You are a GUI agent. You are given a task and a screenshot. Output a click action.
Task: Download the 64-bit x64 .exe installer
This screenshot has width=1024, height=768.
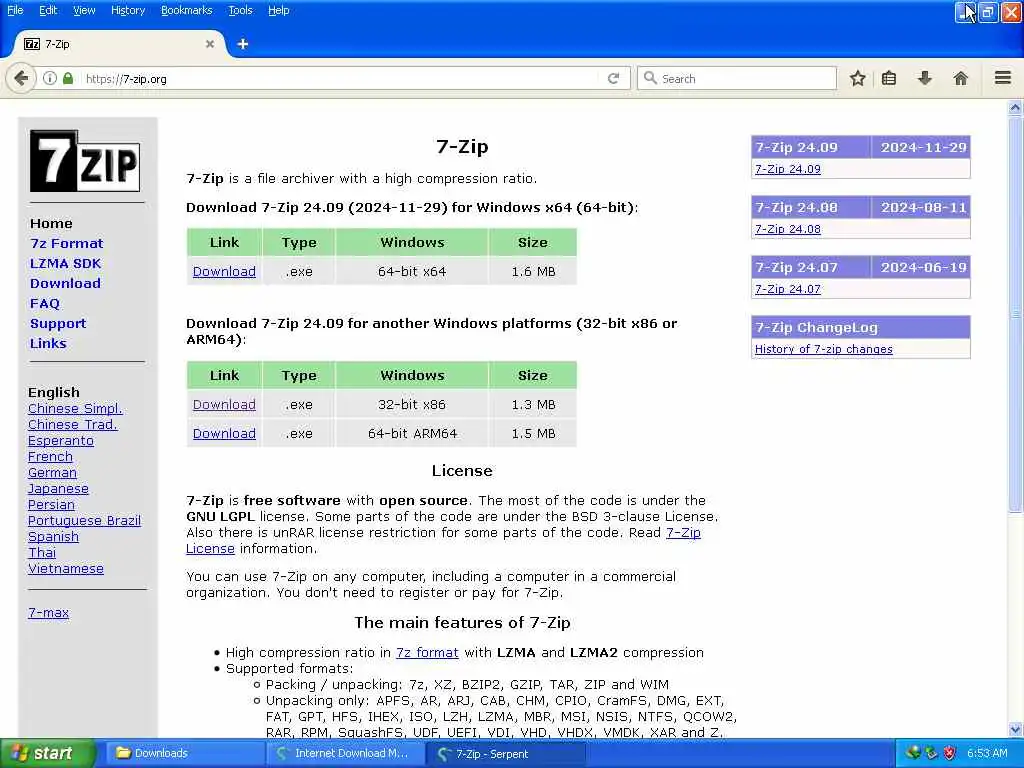click(x=224, y=271)
